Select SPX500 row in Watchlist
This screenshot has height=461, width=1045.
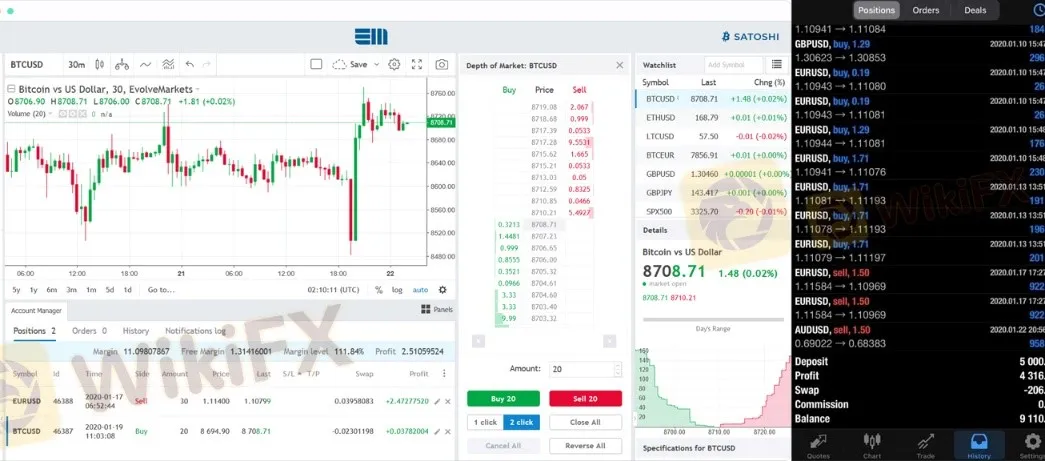(x=712, y=211)
